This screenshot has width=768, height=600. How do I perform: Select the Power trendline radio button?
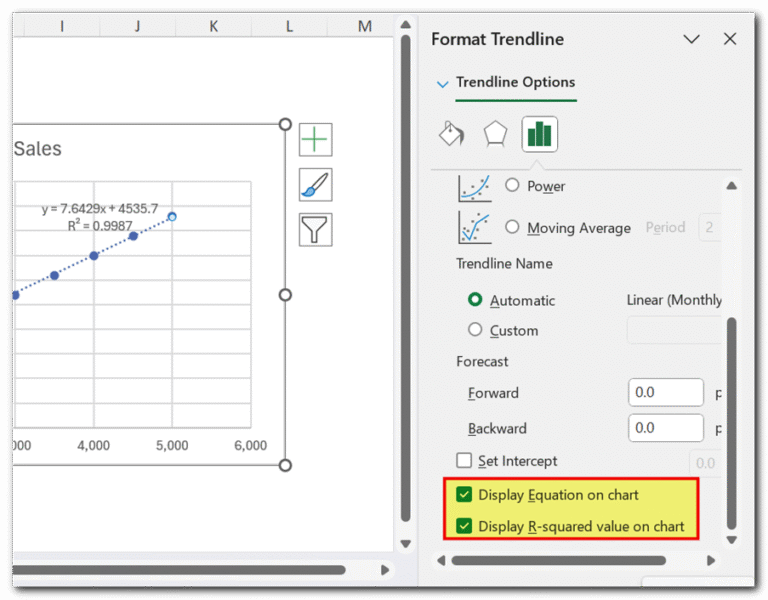(512, 185)
